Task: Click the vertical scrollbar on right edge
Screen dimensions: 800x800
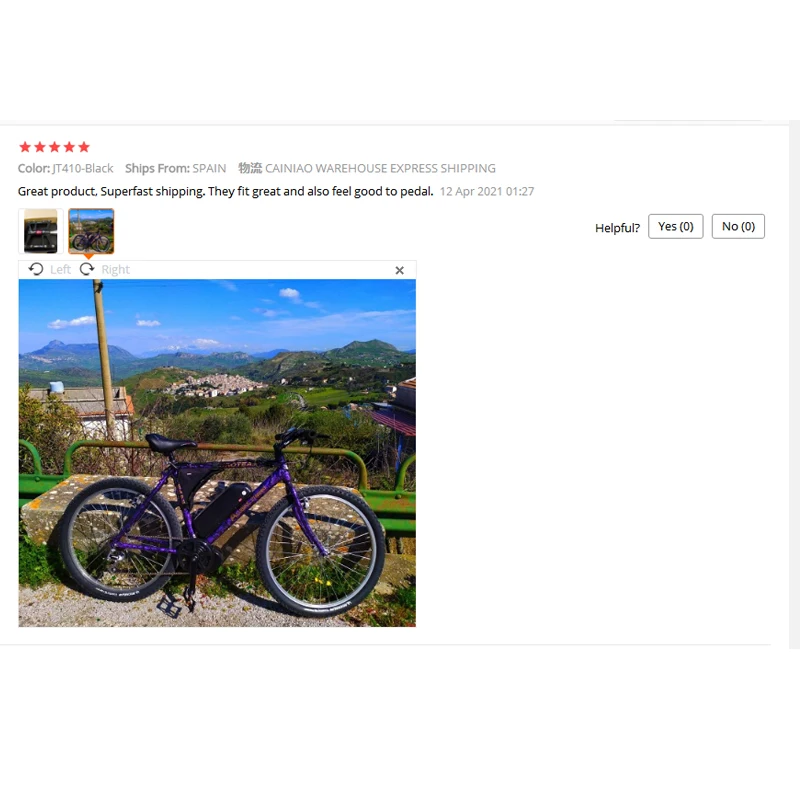Action: pos(794,385)
